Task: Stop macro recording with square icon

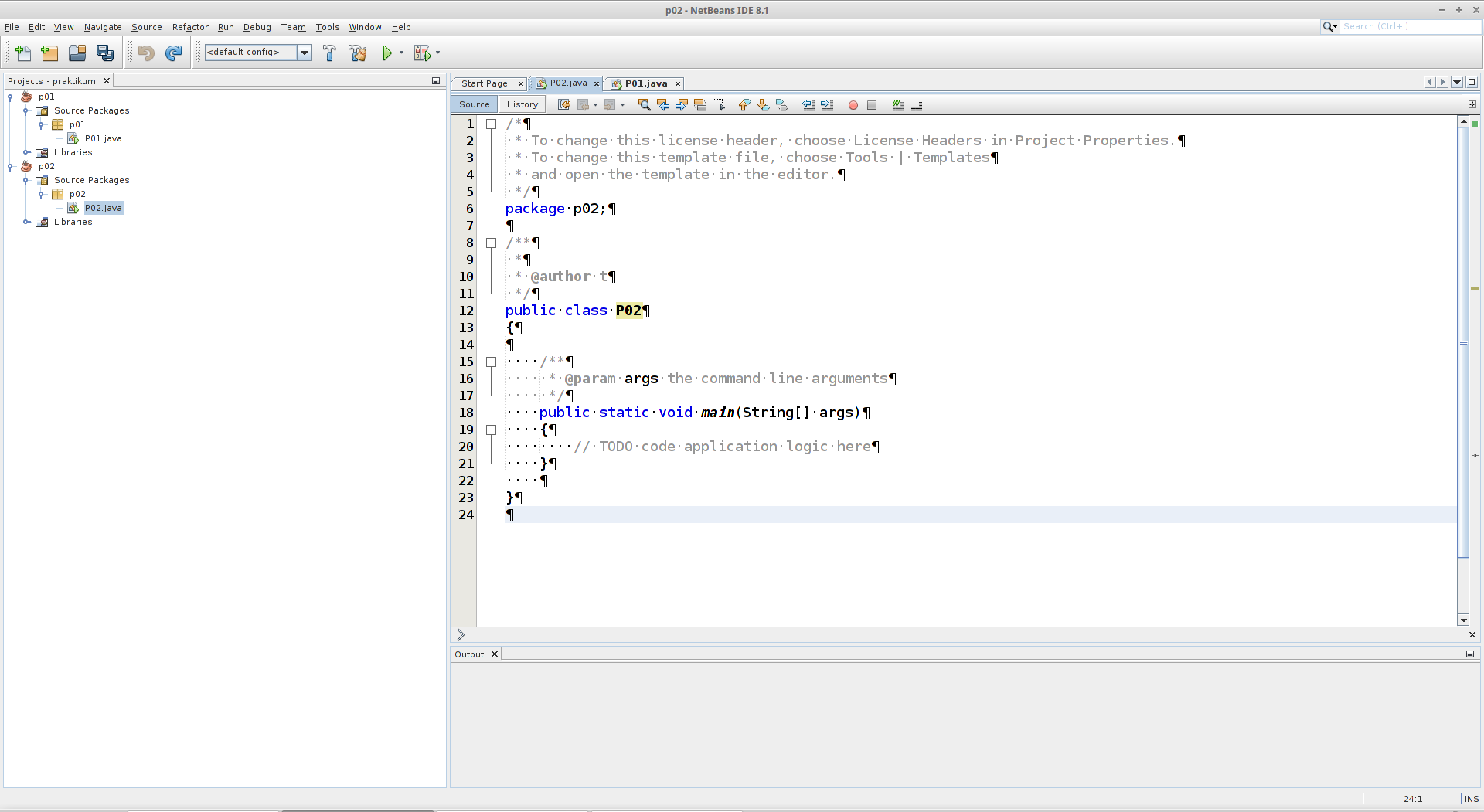Action: 872,105
